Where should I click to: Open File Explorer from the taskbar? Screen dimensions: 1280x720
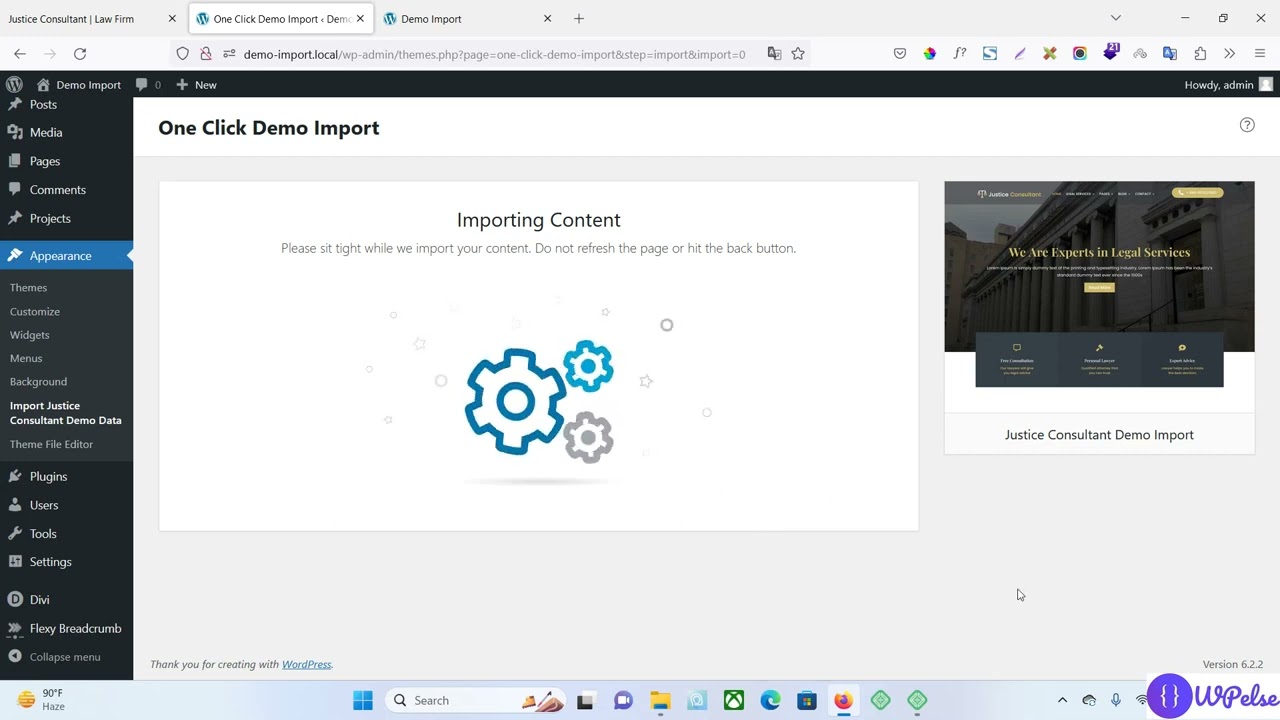(x=660, y=700)
